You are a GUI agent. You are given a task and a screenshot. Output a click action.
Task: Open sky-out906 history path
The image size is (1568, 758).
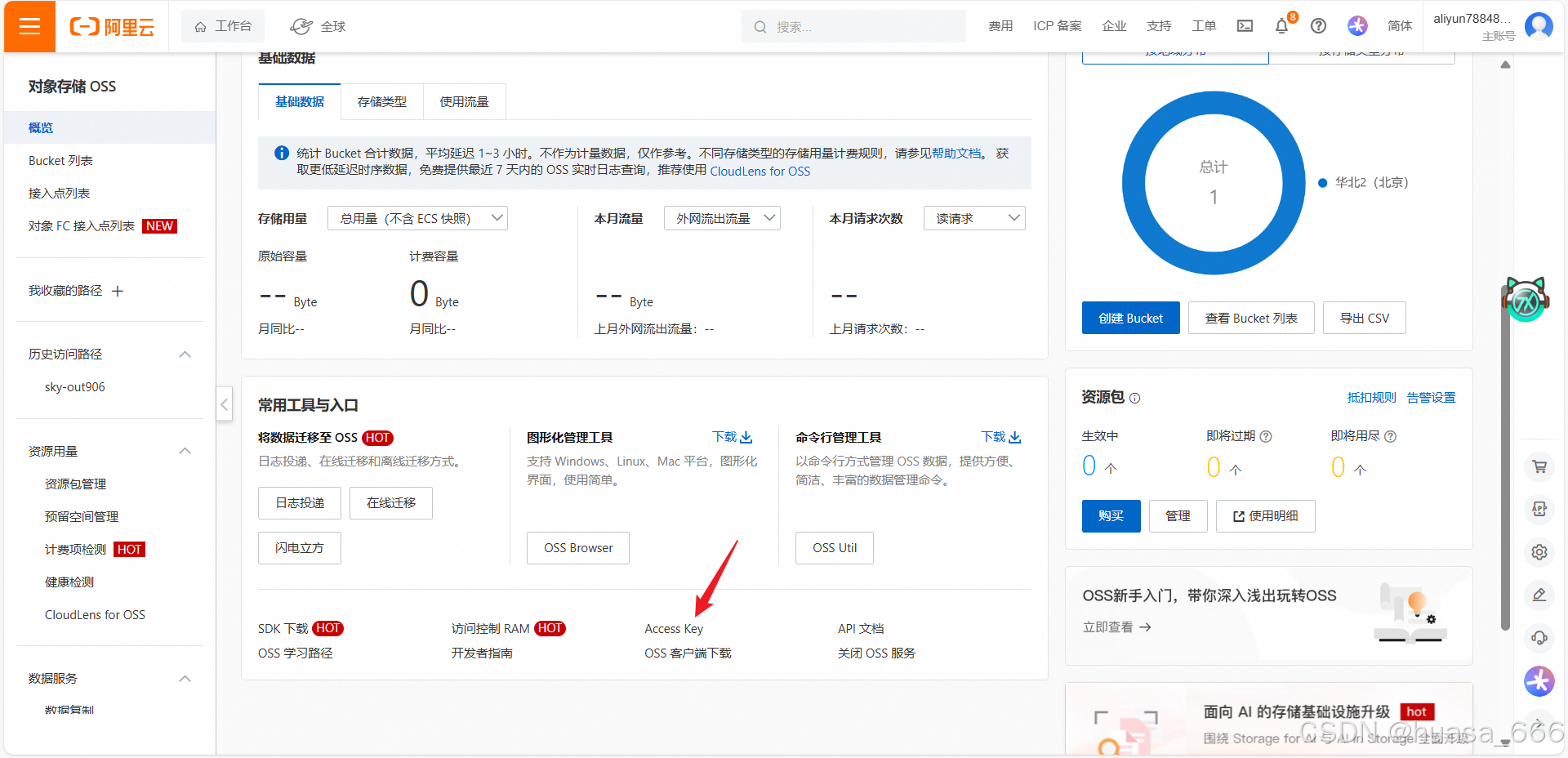point(75,387)
